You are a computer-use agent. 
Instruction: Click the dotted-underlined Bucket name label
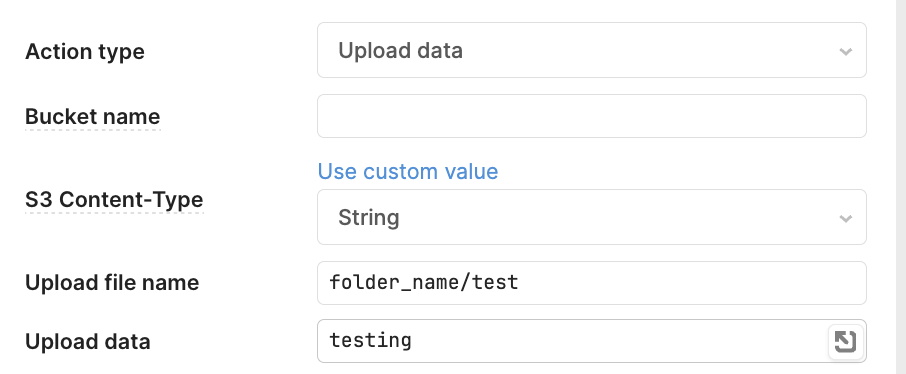coord(92,116)
